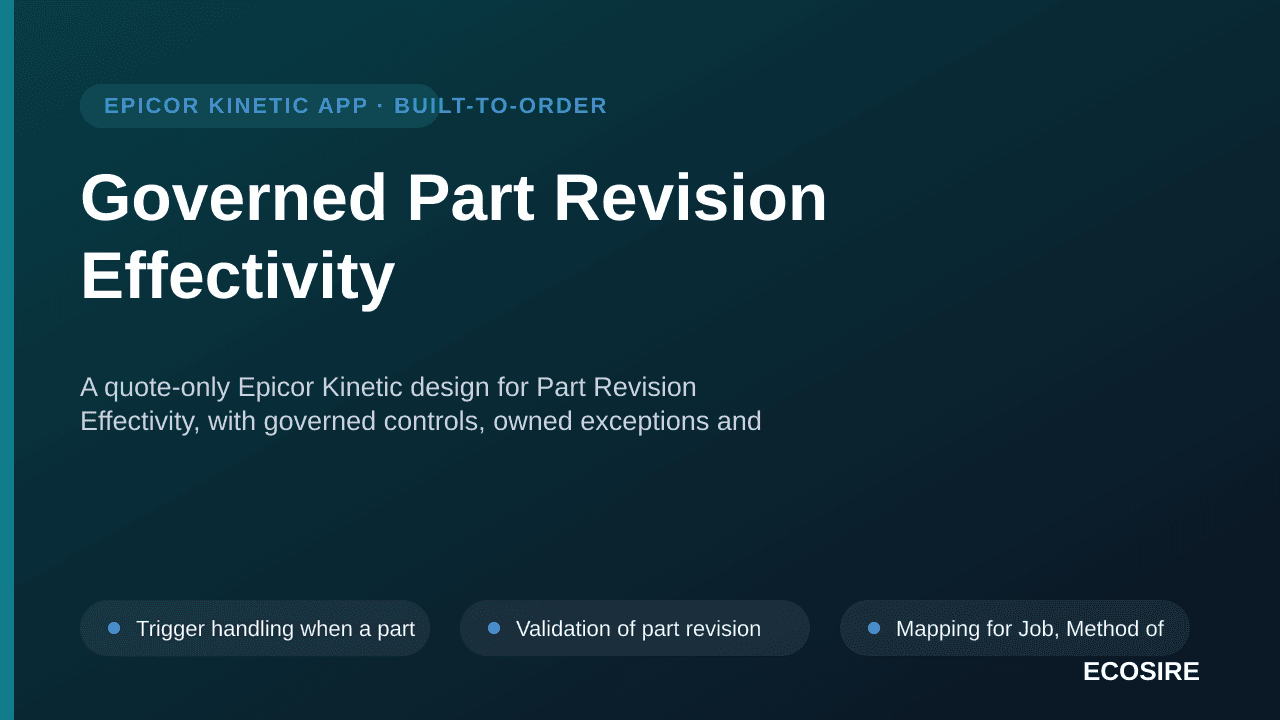
Task: Click bullet dot beside Validation of part revision
Action: point(494,628)
